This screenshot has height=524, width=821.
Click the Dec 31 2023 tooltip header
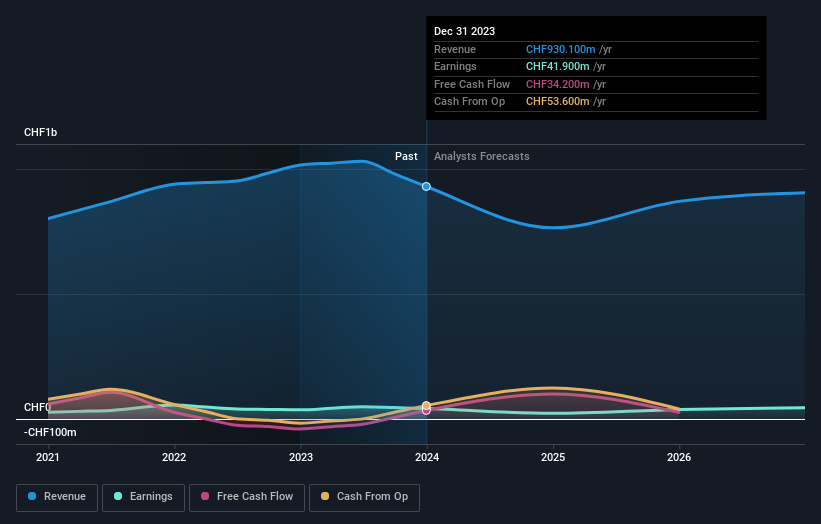[464, 31]
